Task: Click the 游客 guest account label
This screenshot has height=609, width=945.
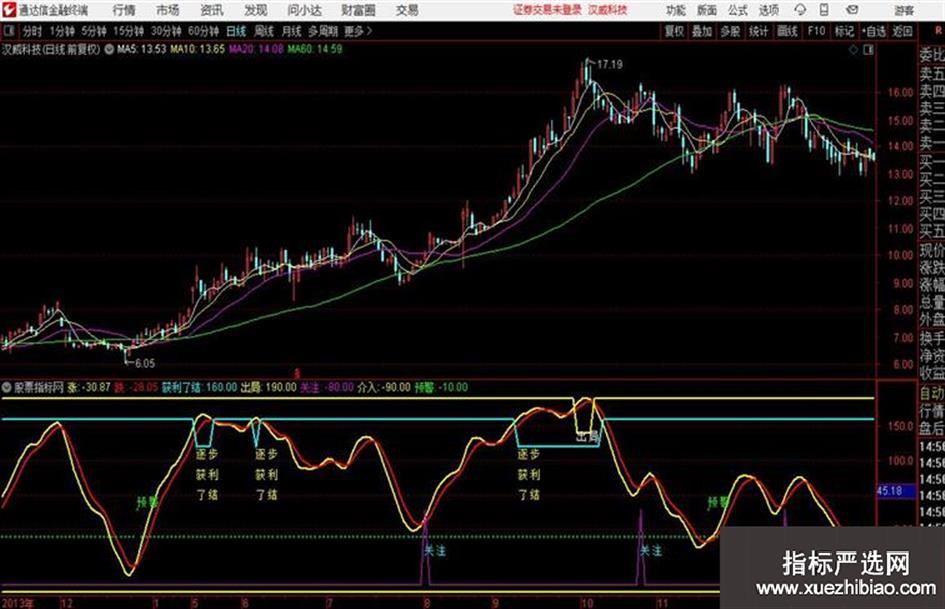Action: click(x=904, y=10)
